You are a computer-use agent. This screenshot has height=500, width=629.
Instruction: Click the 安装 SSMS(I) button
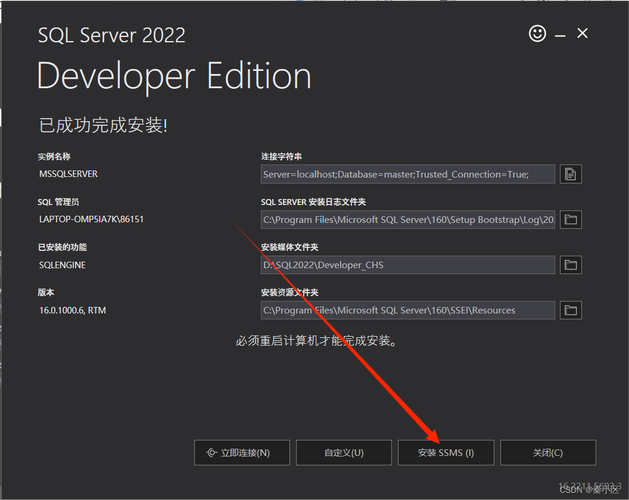[x=446, y=453]
